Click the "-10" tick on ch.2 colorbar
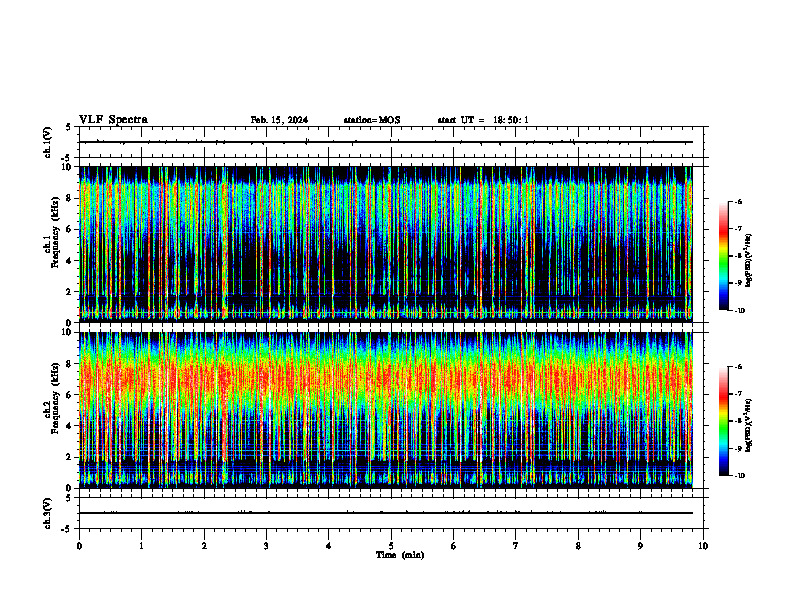Screen dimensions: 792x612 (739, 476)
